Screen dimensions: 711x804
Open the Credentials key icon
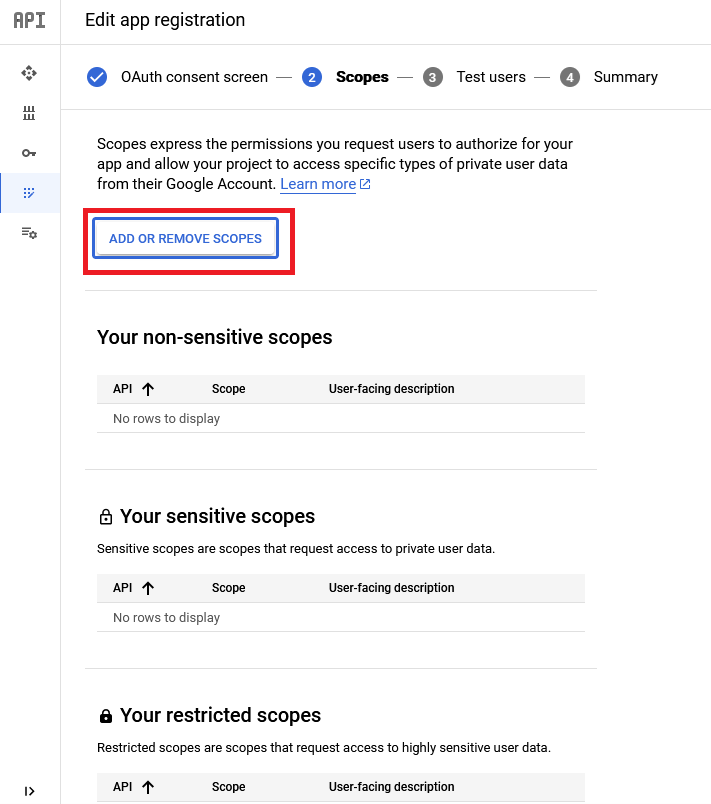tap(29, 153)
